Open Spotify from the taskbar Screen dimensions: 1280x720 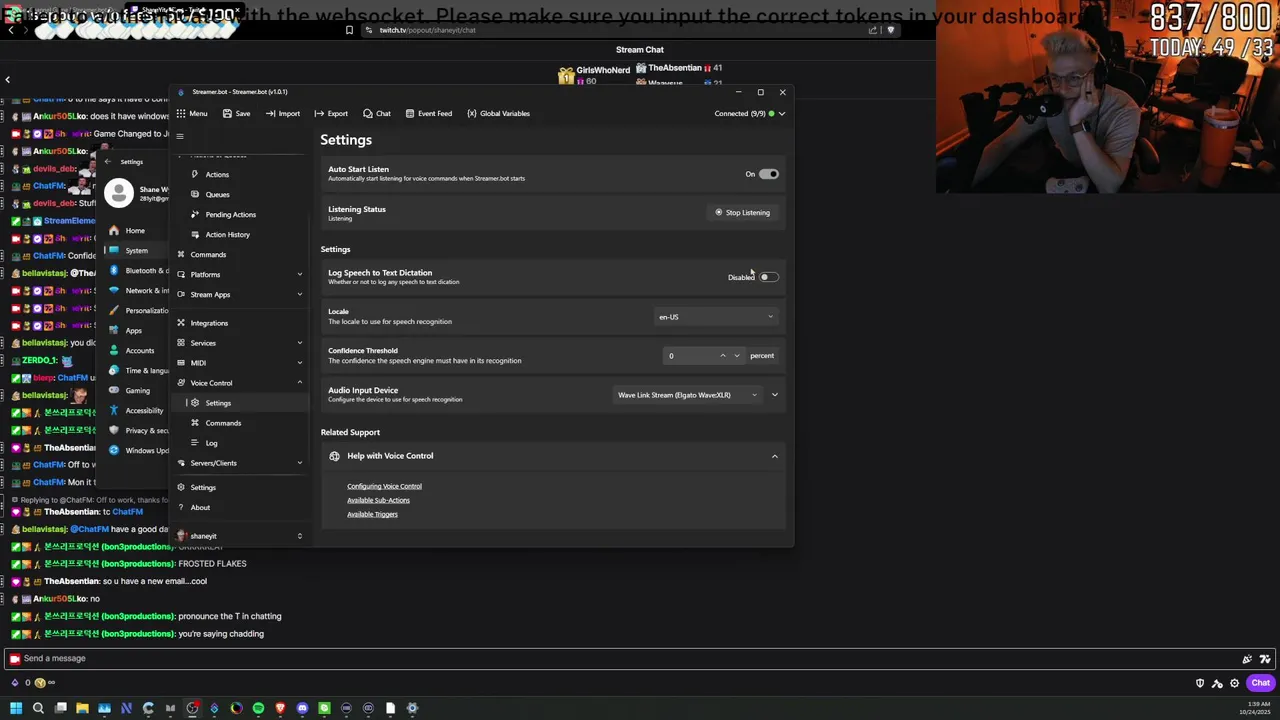tap(258, 708)
